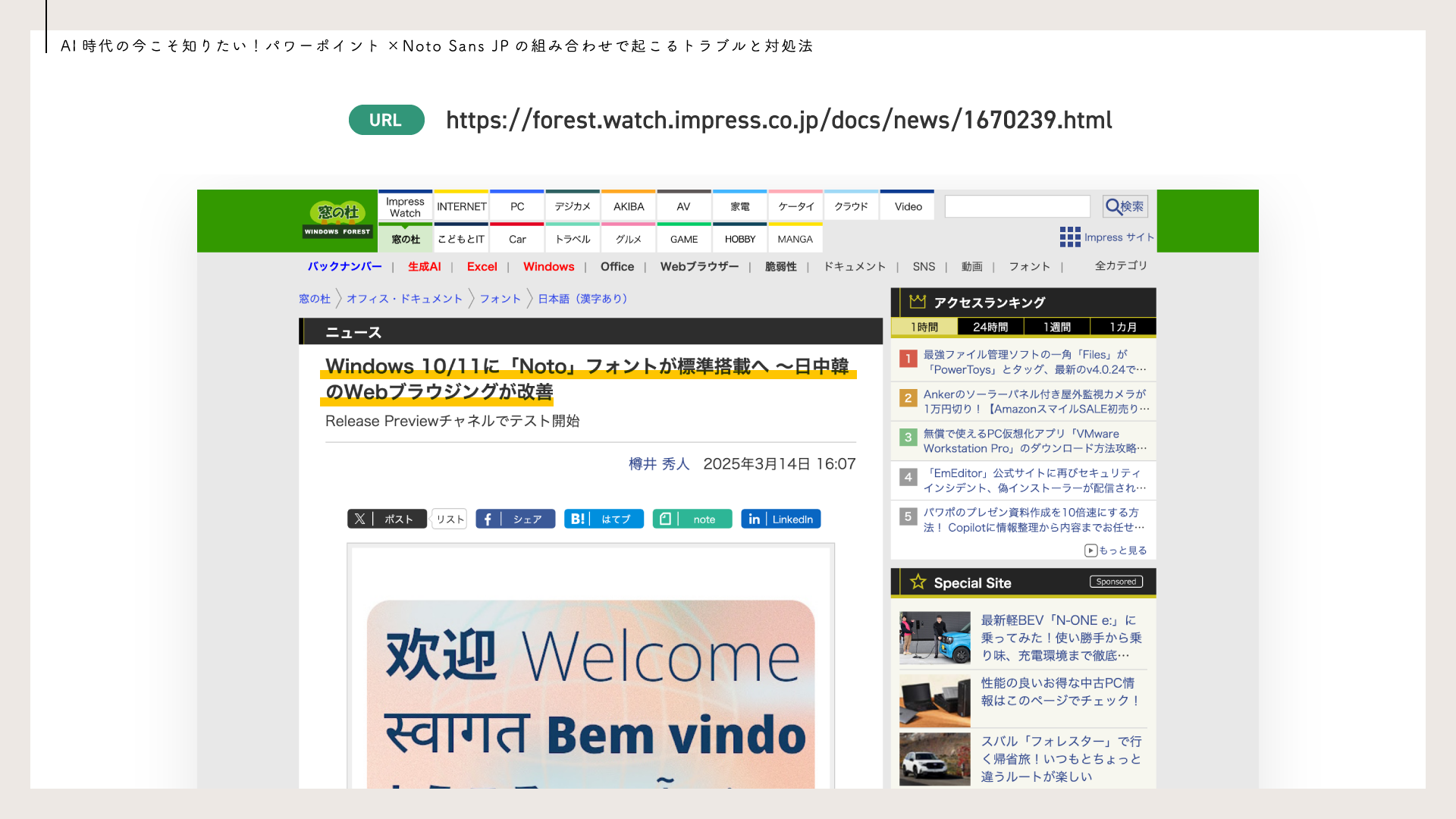
Task: Select the Windows navigation menu item
Action: [x=548, y=266]
